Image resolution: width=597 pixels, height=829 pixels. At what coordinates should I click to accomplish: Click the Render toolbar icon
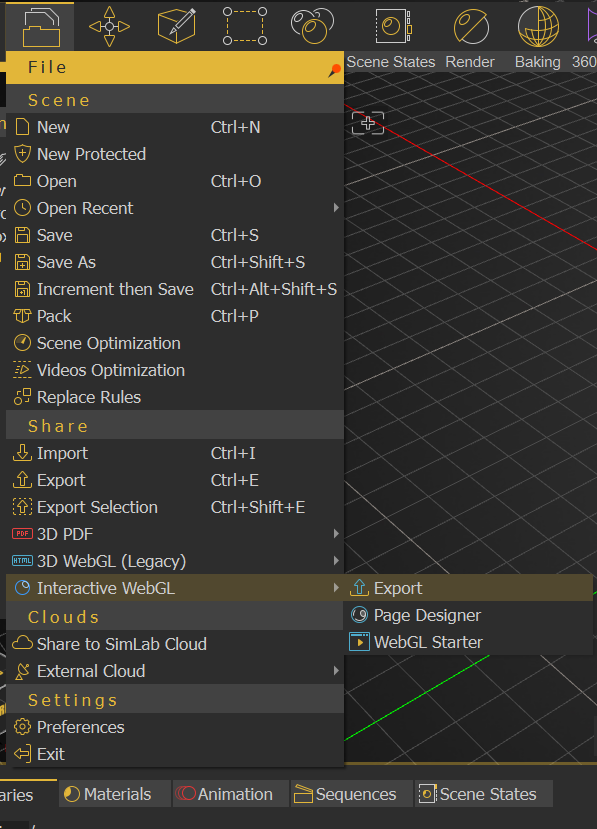pos(471,26)
